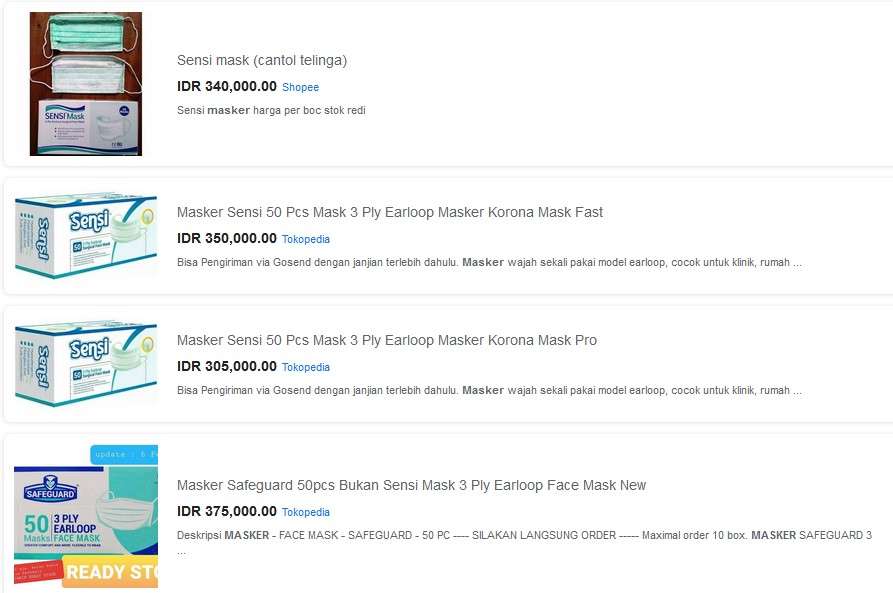Viewport: 893px width, 593px height.
Task: Open thumbnail of Korona Mask Fast listing
Action: coord(86,235)
